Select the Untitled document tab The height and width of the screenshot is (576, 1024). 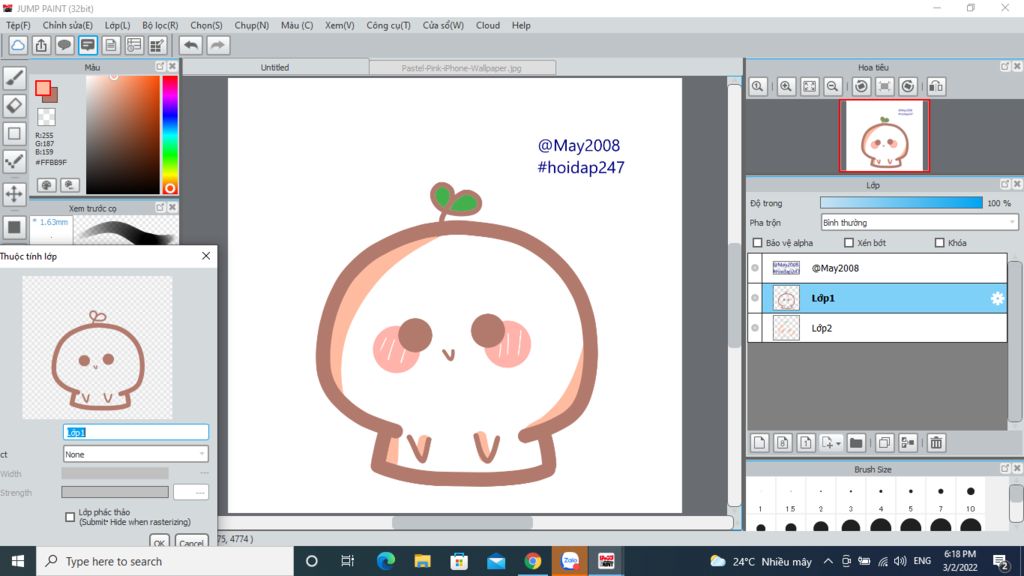275,67
